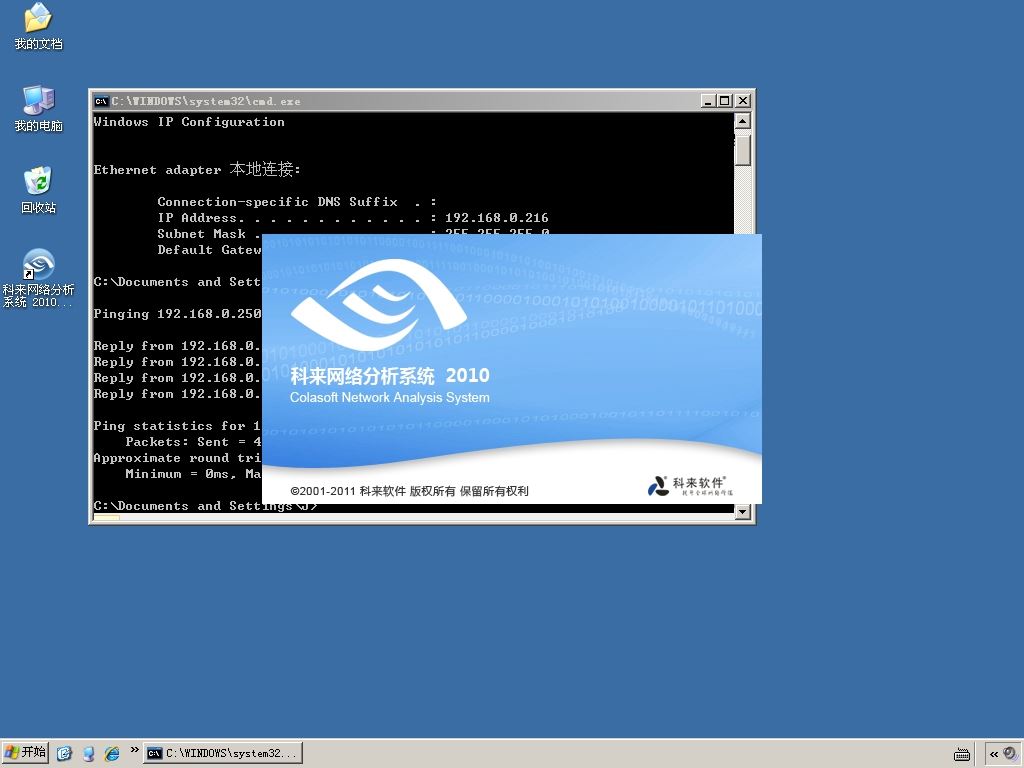Click the cmd.exe window title bar
The height and width of the screenshot is (768, 1024).
(422, 101)
